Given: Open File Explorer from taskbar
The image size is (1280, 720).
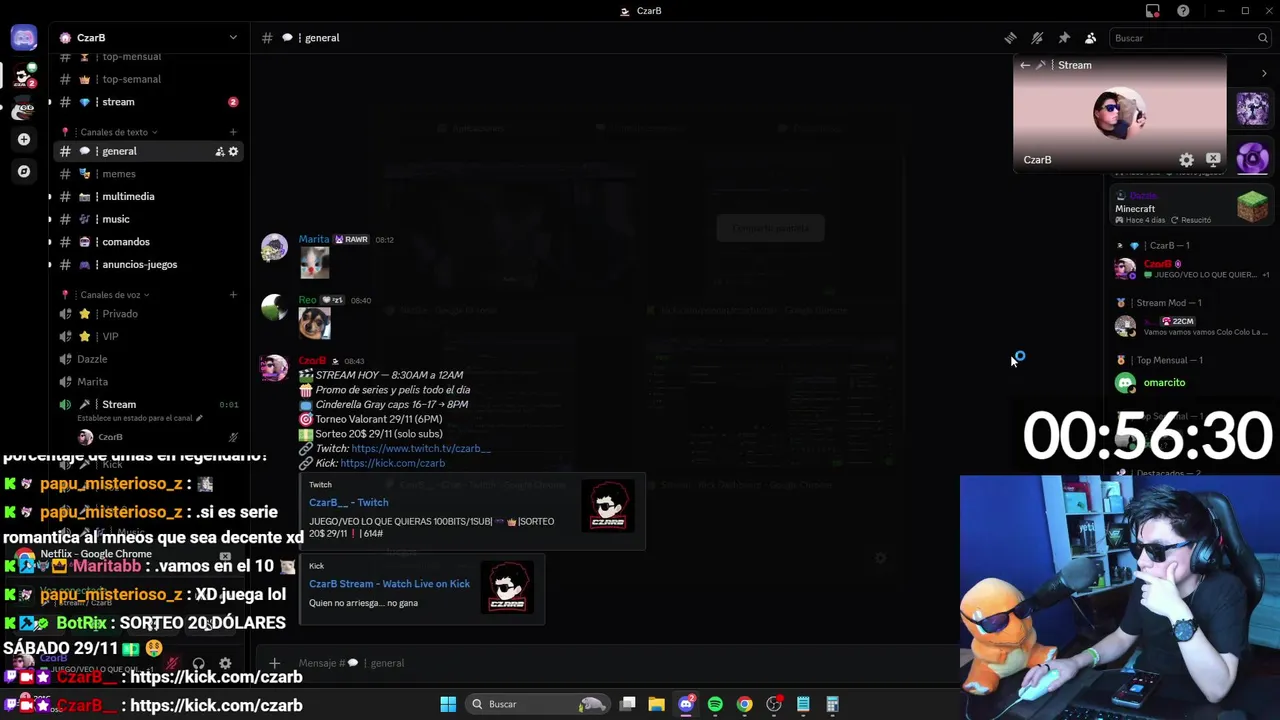Looking at the screenshot, I should pos(656,704).
